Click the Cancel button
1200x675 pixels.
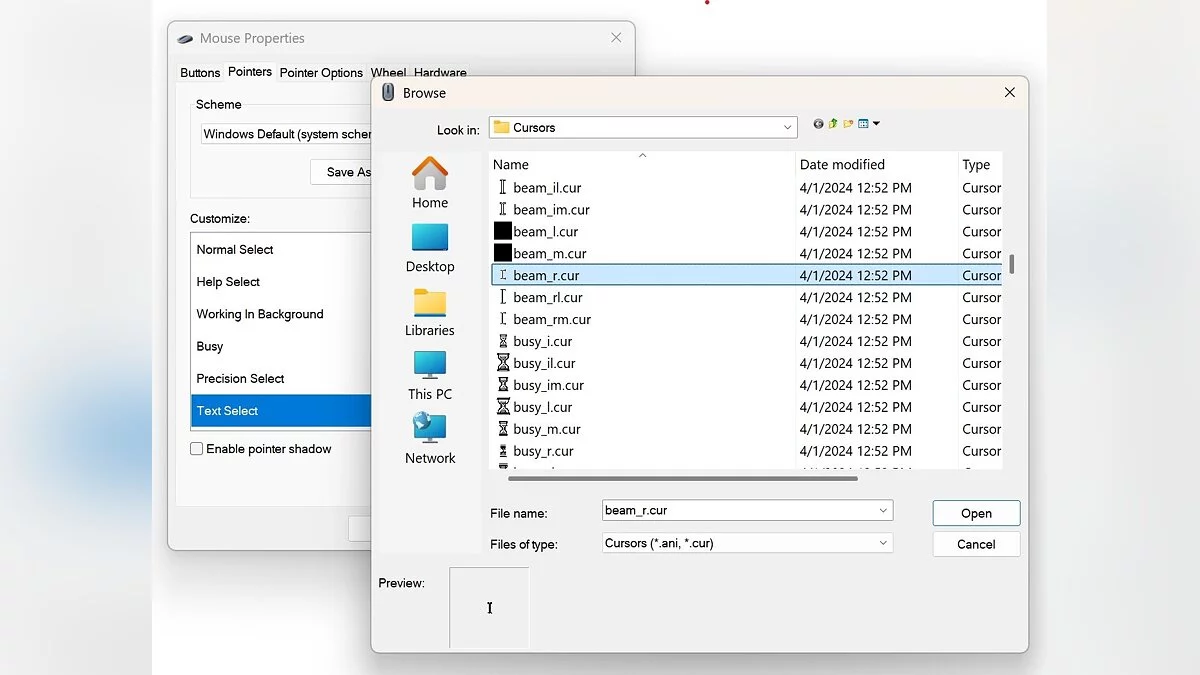976,544
